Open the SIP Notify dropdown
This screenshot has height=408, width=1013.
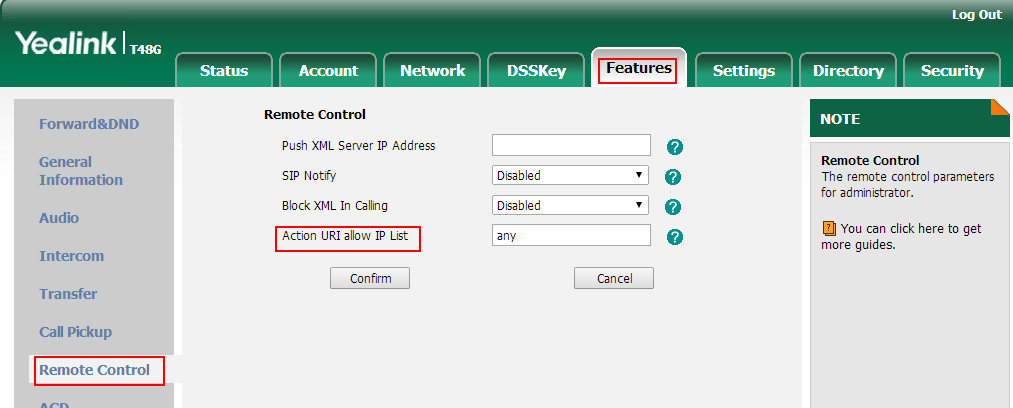570,176
